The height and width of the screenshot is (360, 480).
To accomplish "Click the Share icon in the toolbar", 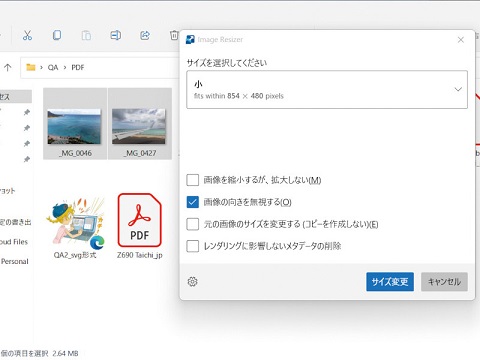I will (145, 35).
